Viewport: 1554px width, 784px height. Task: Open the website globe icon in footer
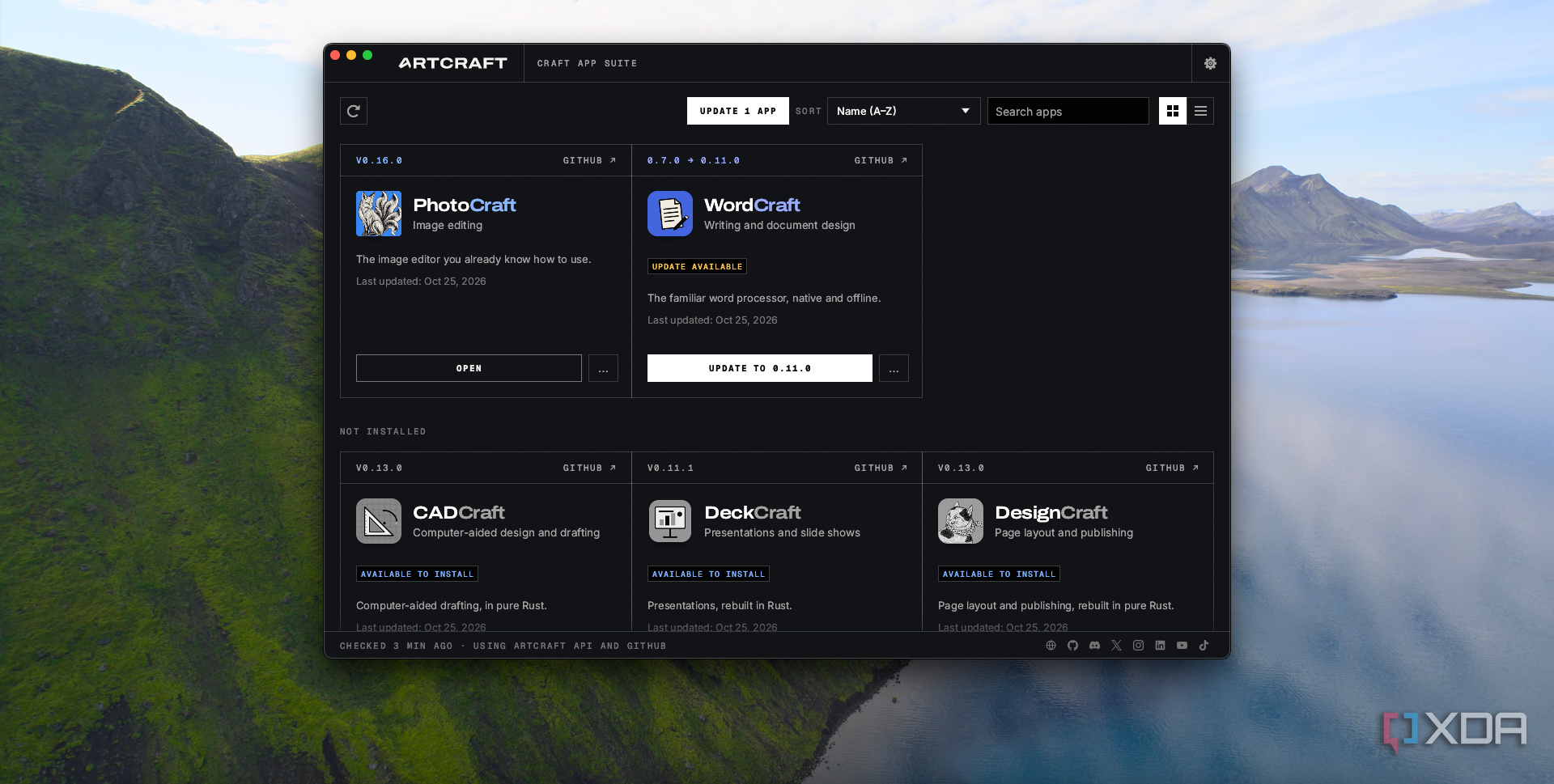coord(1051,646)
